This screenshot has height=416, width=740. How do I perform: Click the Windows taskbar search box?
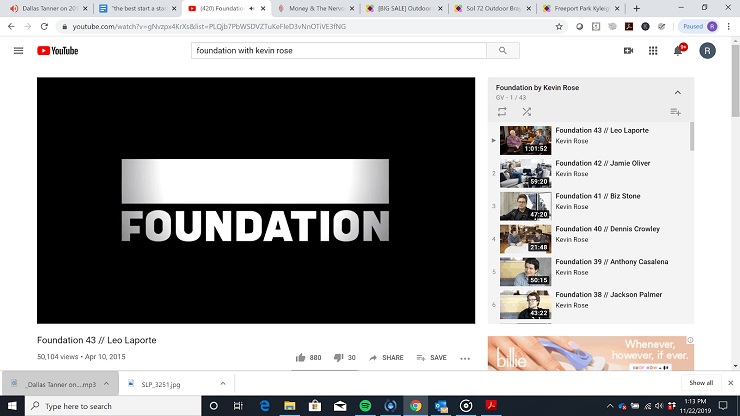point(112,406)
